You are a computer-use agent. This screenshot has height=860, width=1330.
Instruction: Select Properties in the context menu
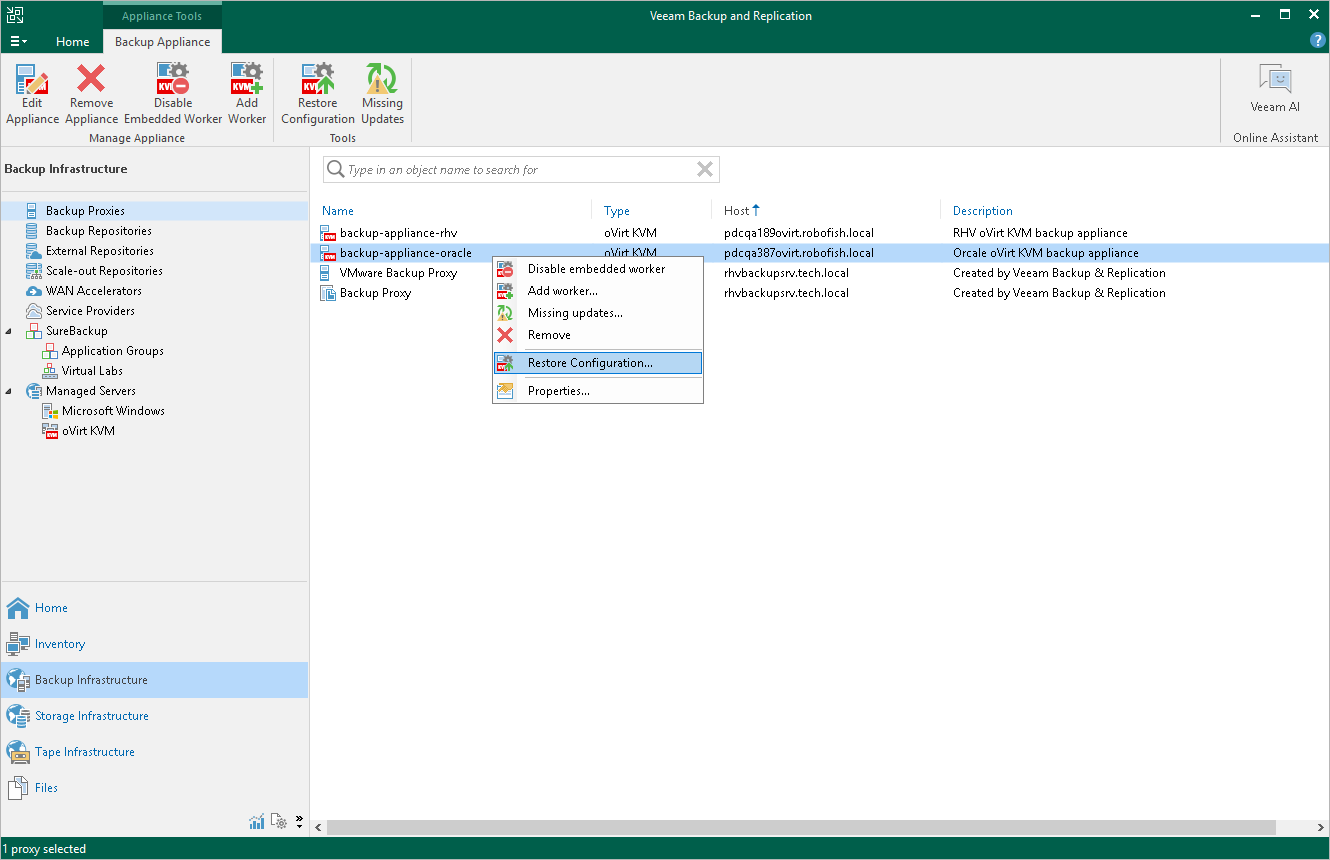pos(558,391)
